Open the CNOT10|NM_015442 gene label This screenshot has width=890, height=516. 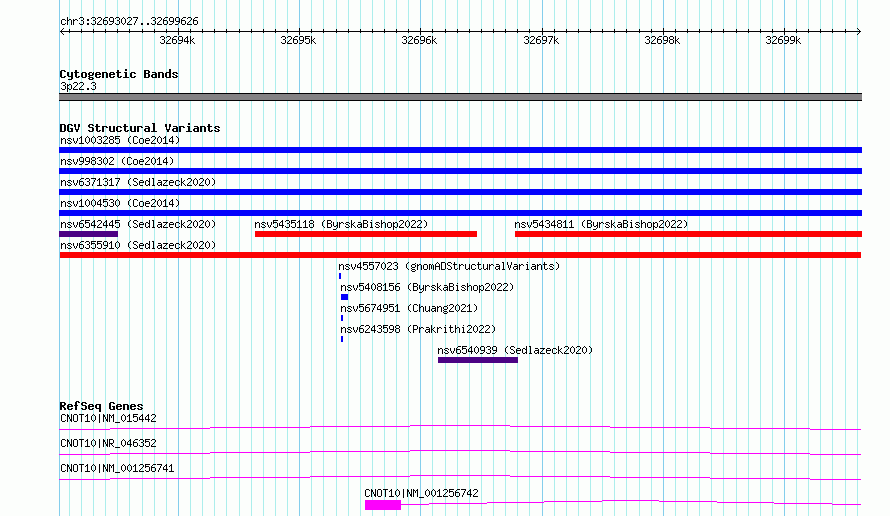coord(108,418)
